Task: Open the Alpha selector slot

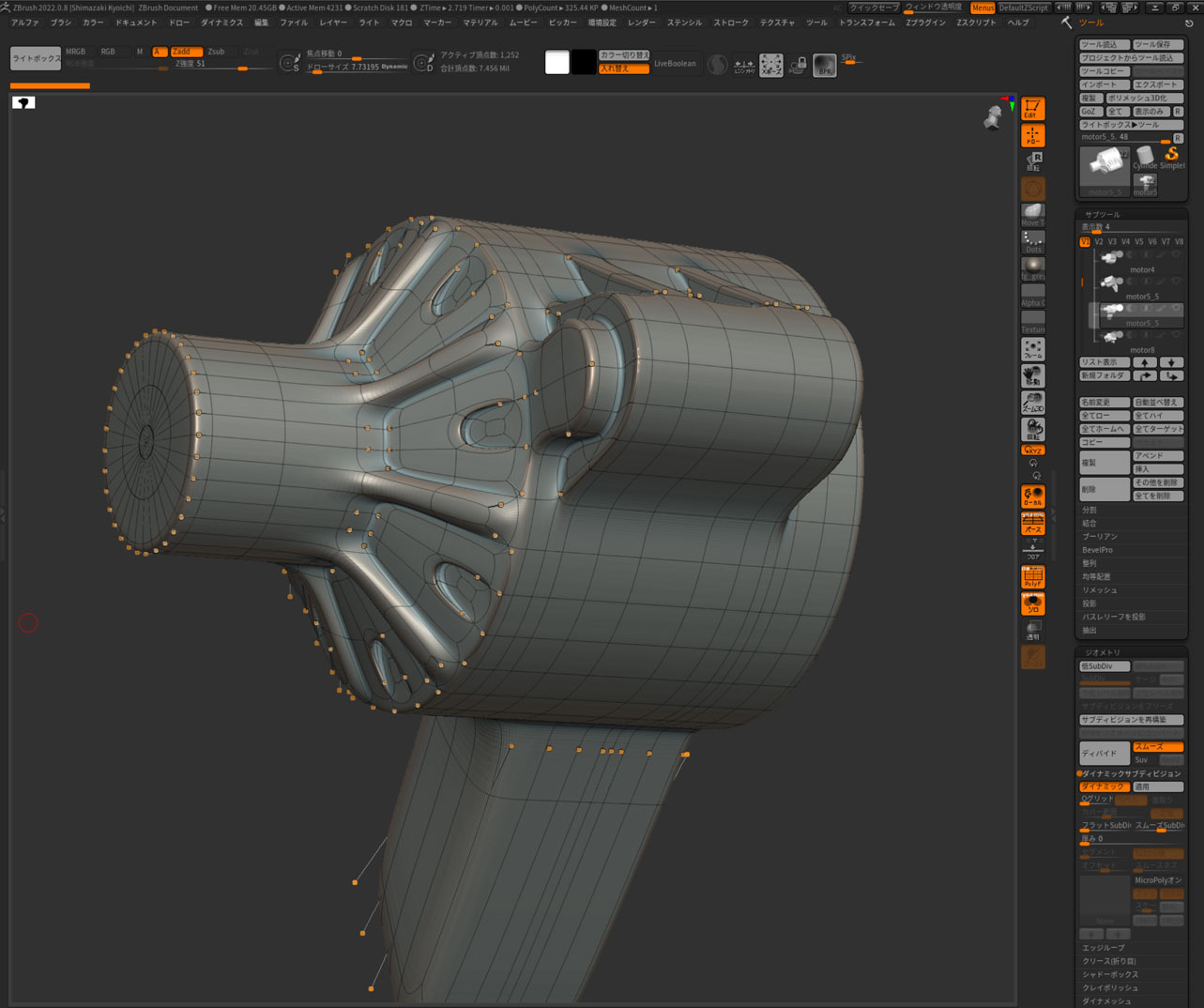Action: [x=1032, y=297]
